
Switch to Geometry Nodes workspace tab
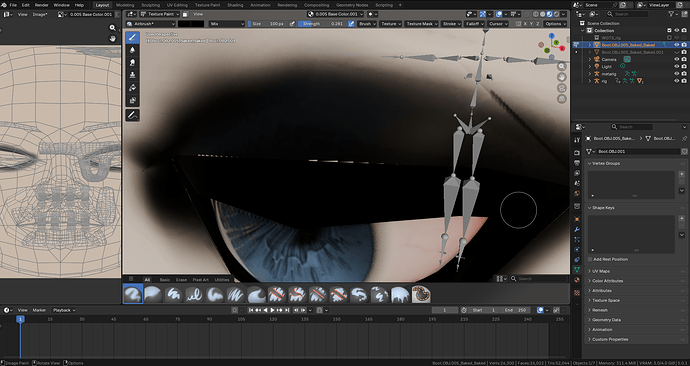tap(352, 5)
